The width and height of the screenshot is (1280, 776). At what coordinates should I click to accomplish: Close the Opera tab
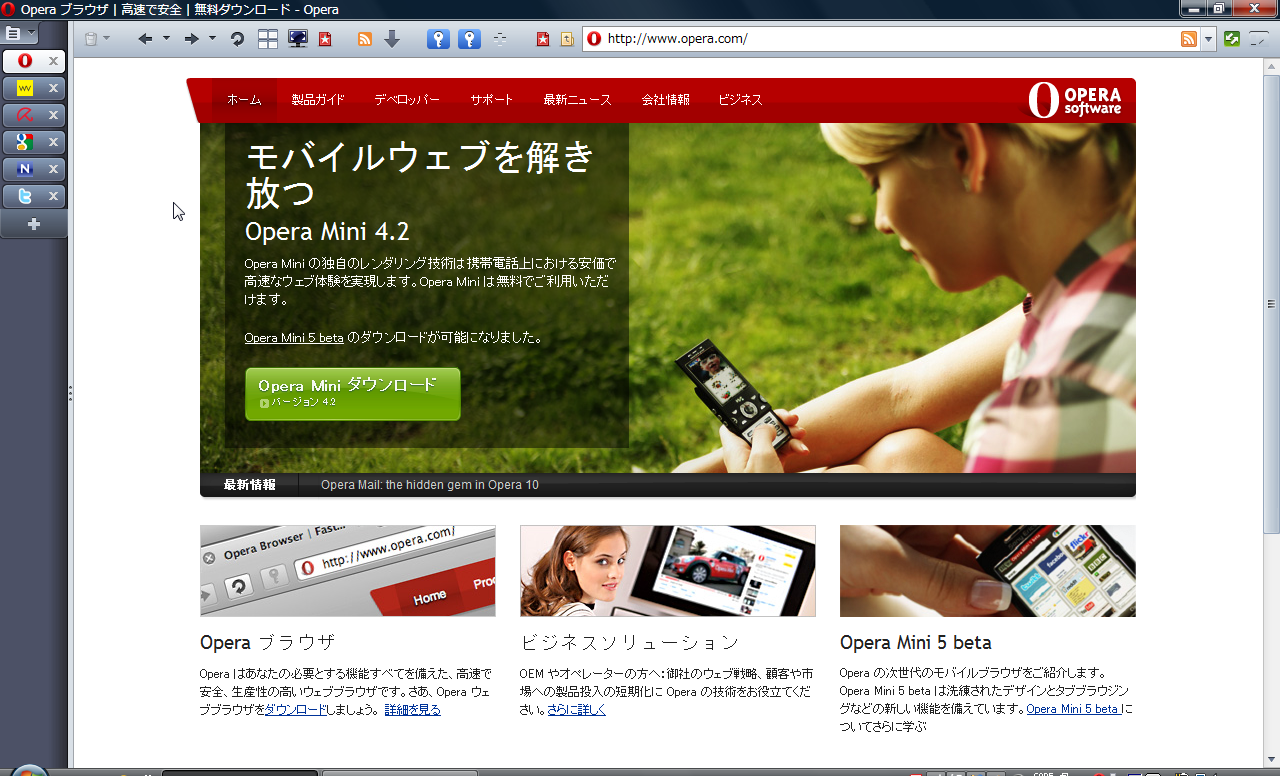(x=54, y=61)
